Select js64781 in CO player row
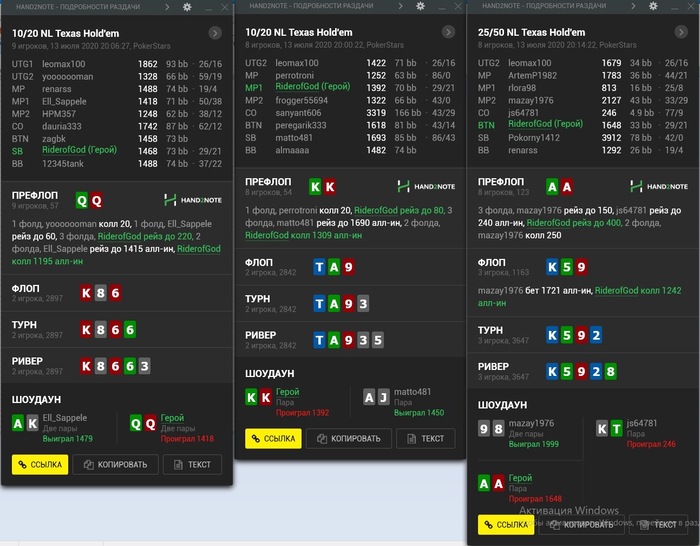700x546 pixels. tap(523, 113)
